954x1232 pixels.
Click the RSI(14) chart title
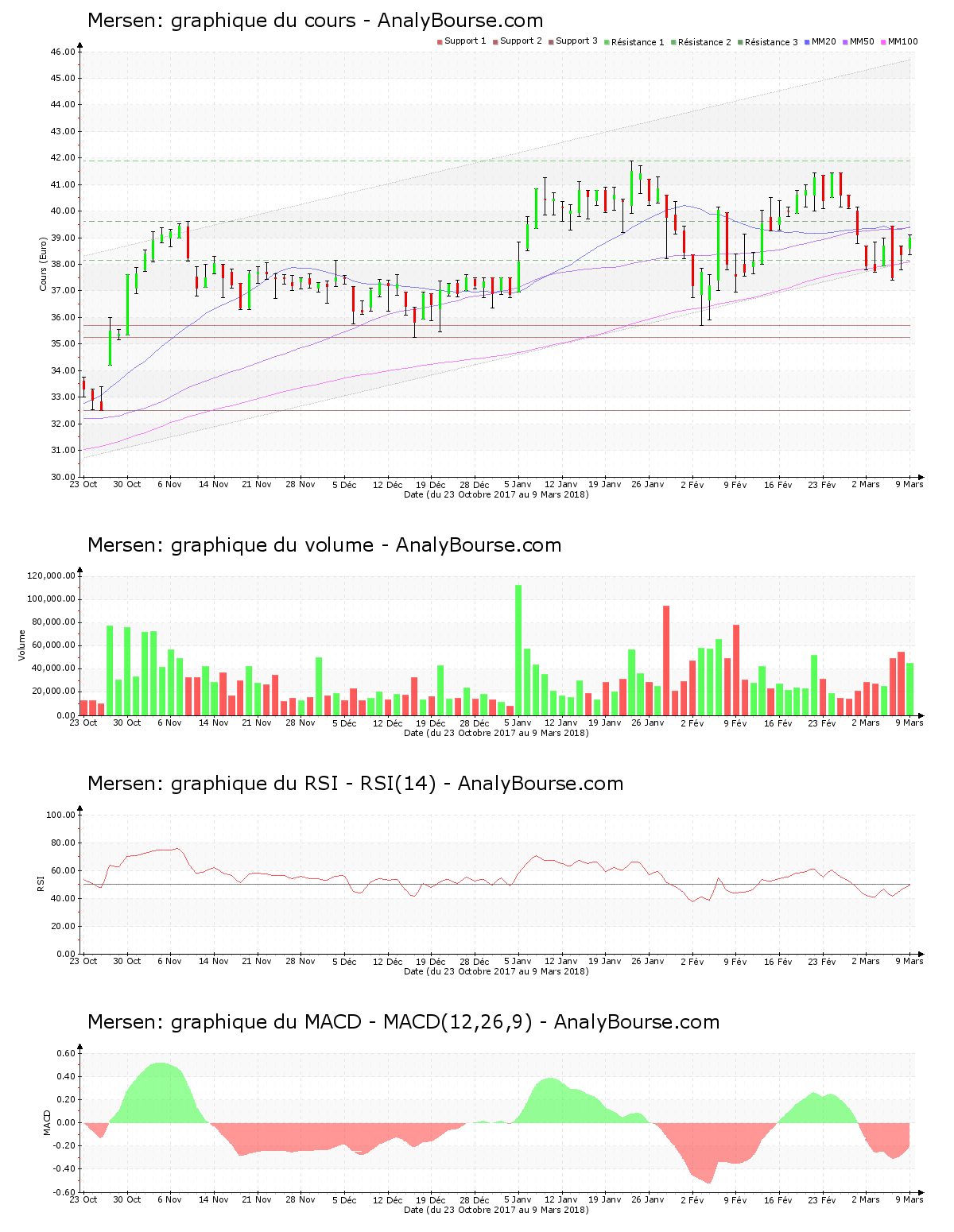pyautogui.click(x=355, y=784)
